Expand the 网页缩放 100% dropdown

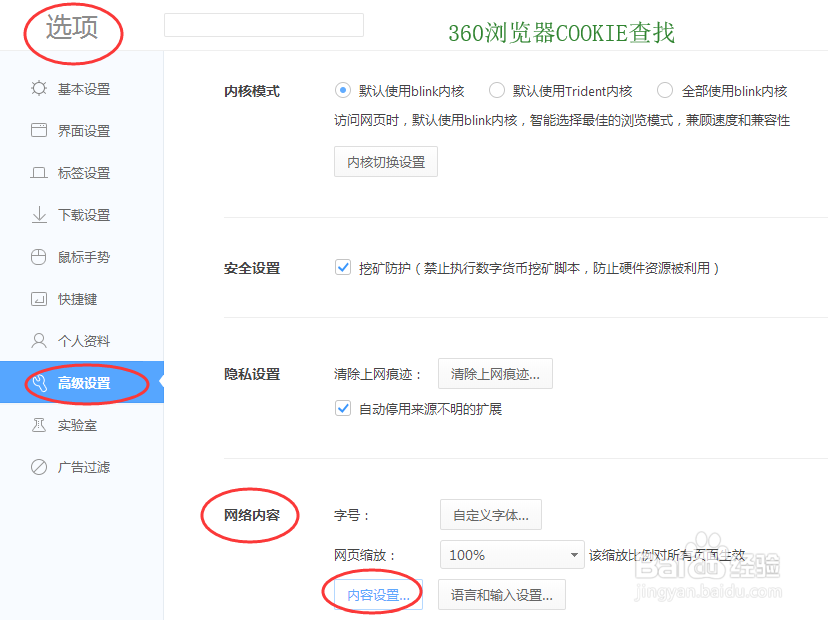pyautogui.click(x=512, y=555)
